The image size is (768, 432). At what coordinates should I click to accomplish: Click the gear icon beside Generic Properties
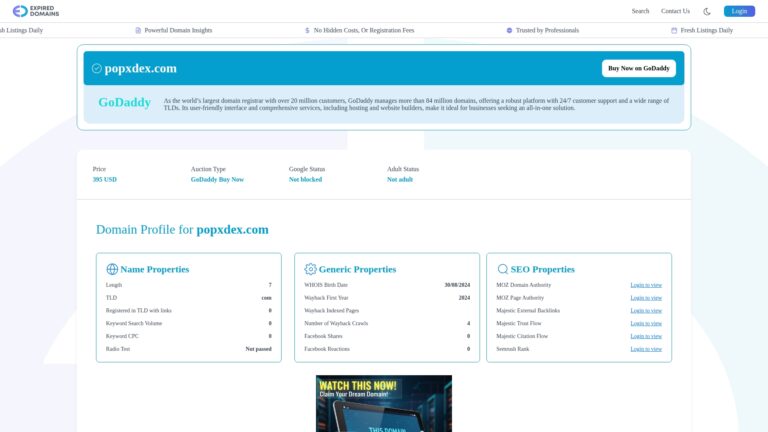point(310,269)
